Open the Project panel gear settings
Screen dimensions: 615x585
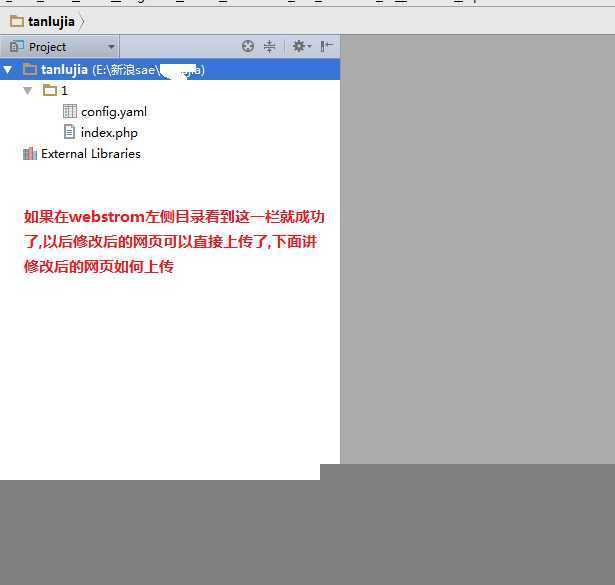click(x=301, y=46)
